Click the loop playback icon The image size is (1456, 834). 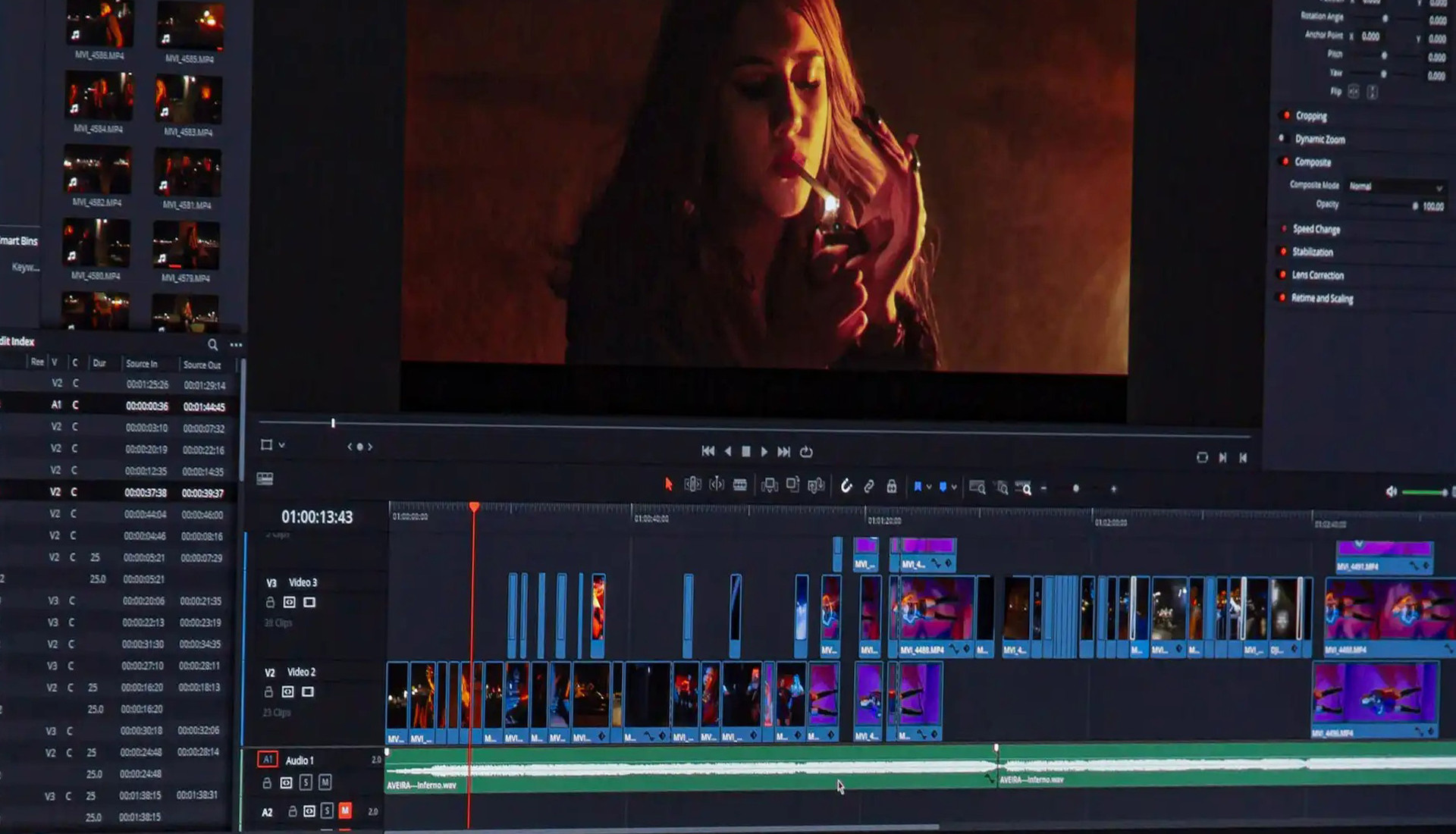pyautogui.click(x=806, y=452)
